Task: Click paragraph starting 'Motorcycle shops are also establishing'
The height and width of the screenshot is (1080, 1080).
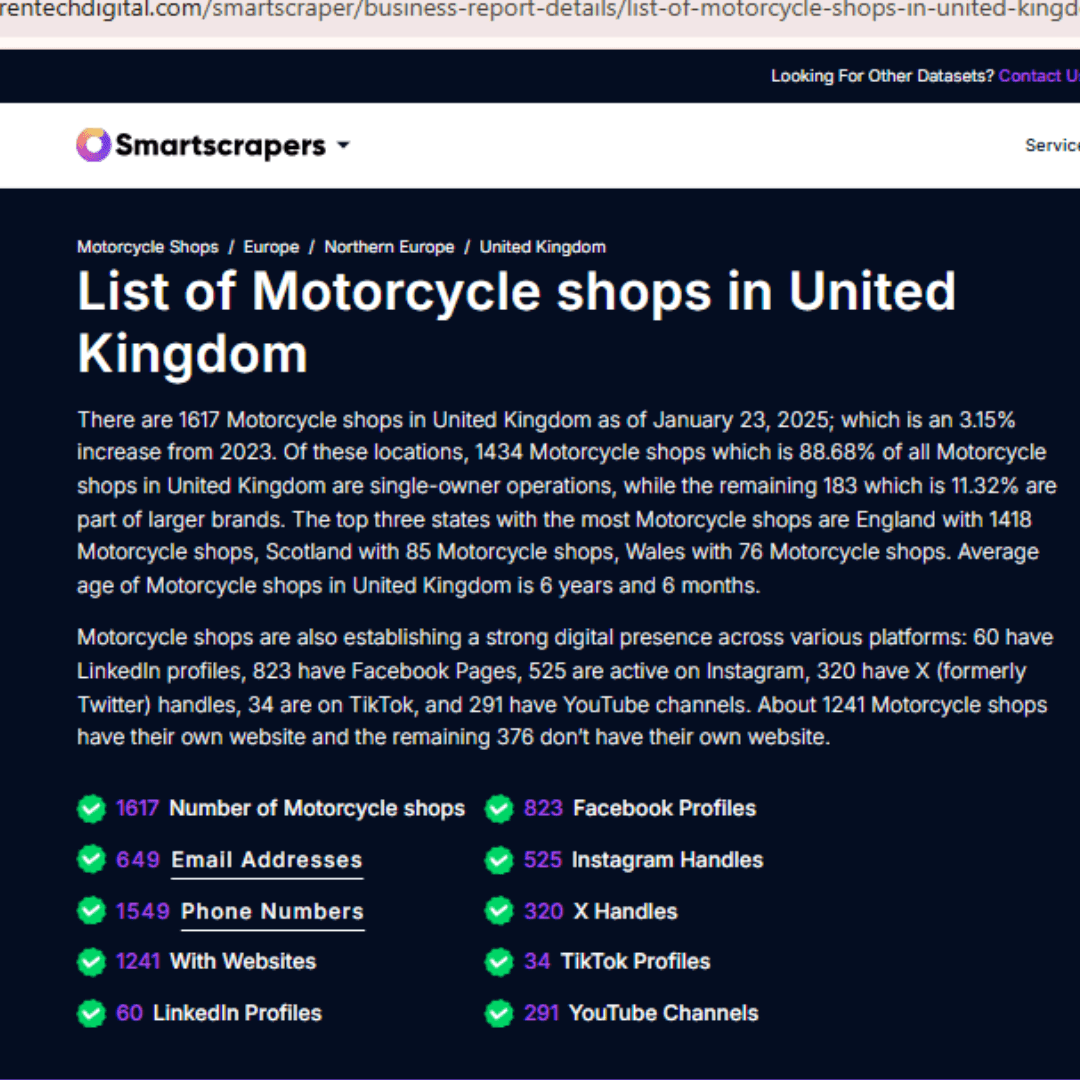Action: [565, 687]
